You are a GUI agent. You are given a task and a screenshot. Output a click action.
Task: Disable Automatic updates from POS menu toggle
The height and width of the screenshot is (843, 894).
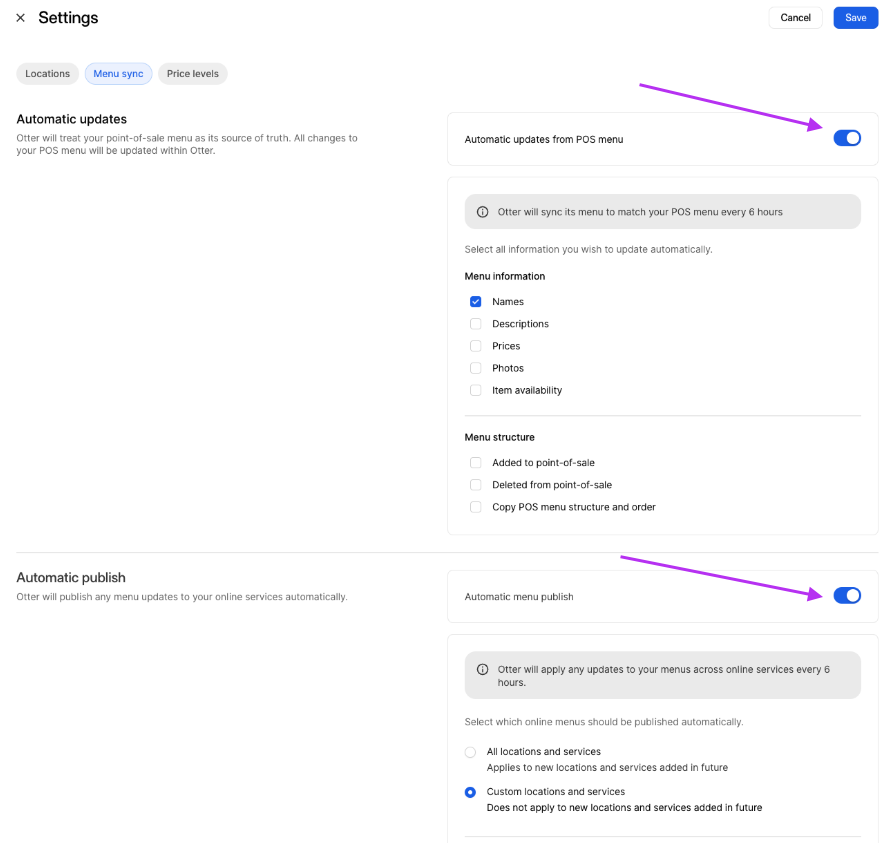(846, 139)
